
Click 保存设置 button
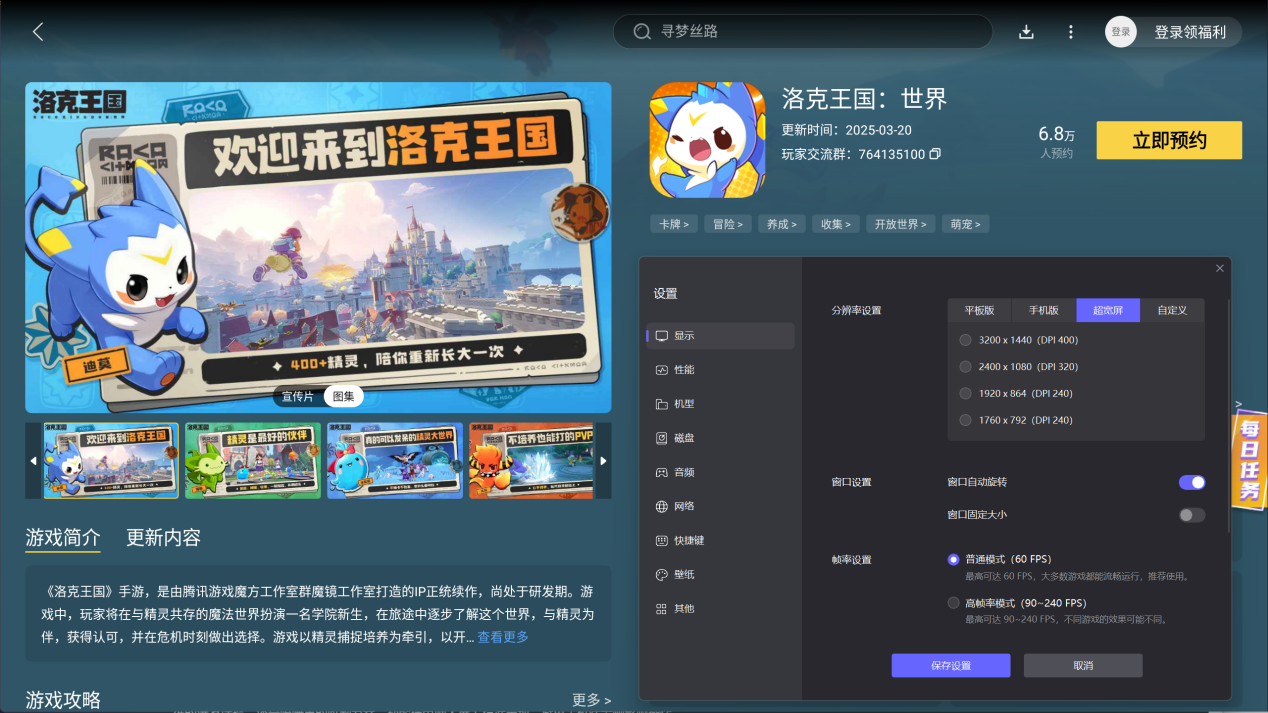pyautogui.click(x=950, y=666)
